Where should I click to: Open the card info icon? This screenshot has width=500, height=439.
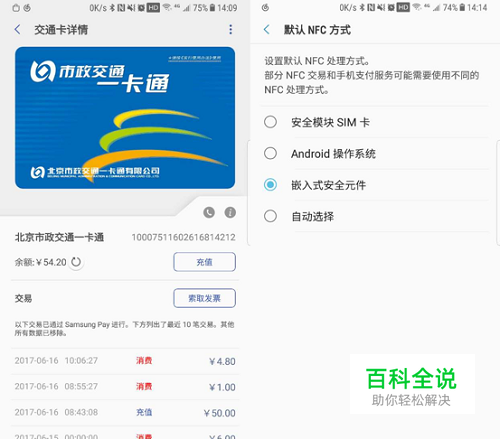230,212
